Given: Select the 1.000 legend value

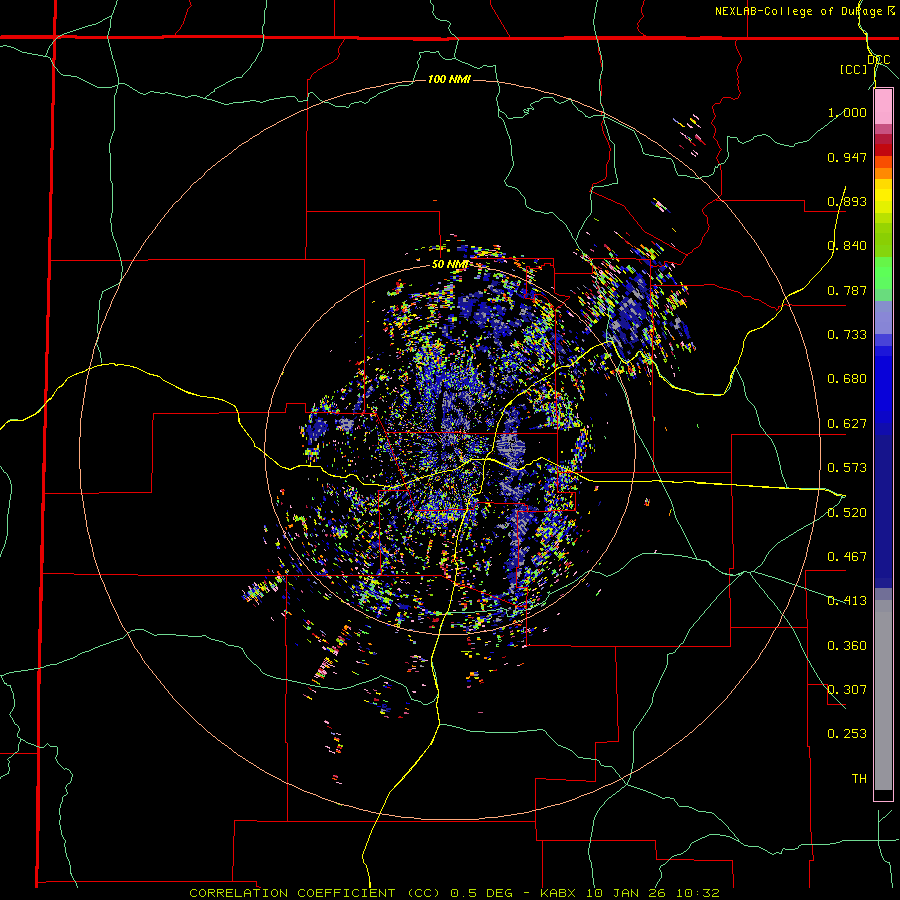Looking at the screenshot, I should coord(847,112).
